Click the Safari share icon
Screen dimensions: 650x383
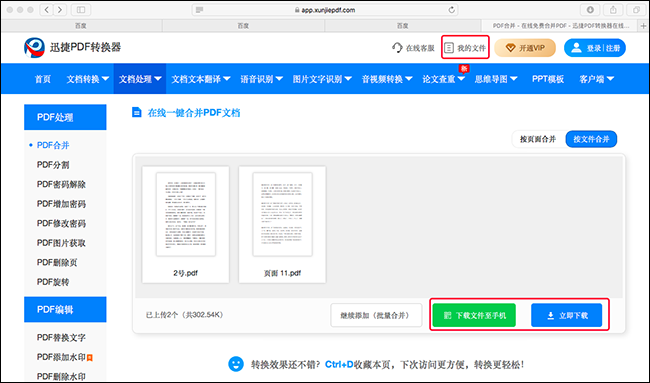(x=613, y=10)
